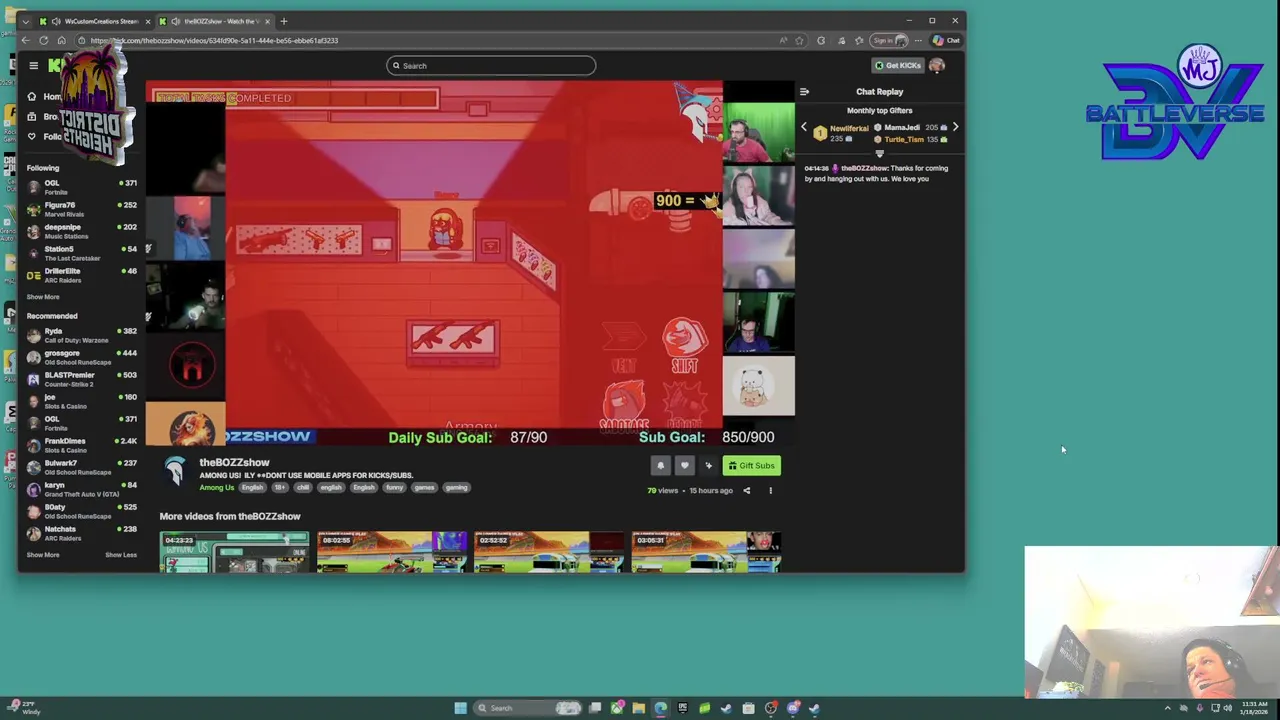Open DrillerElite channel in sidebar
This screenshot has width=1280, height=720.
point(82,275)
